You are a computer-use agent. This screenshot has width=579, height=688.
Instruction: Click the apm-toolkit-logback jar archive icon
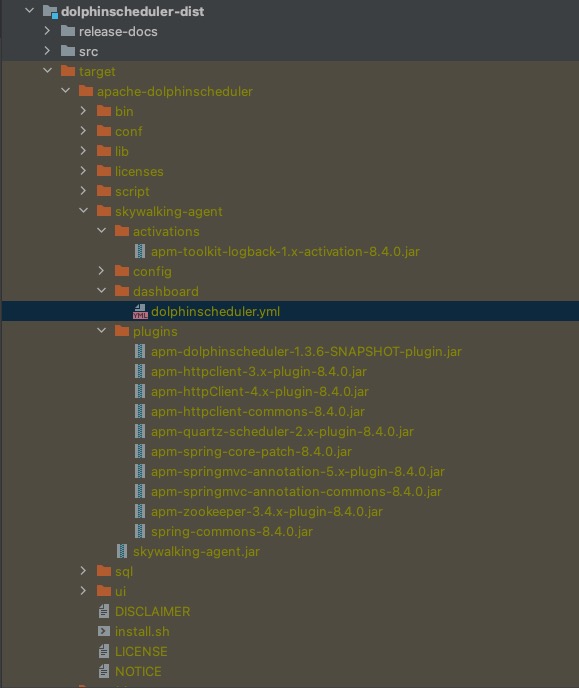coord(140,251)
